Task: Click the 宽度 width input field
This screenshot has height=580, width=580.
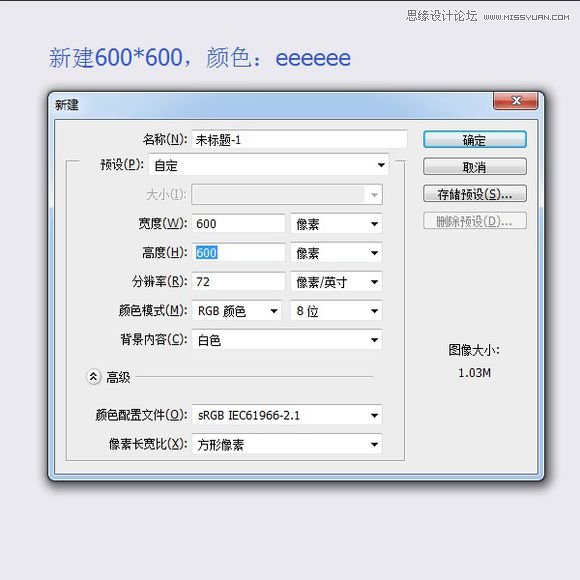Action: (239, 223)
